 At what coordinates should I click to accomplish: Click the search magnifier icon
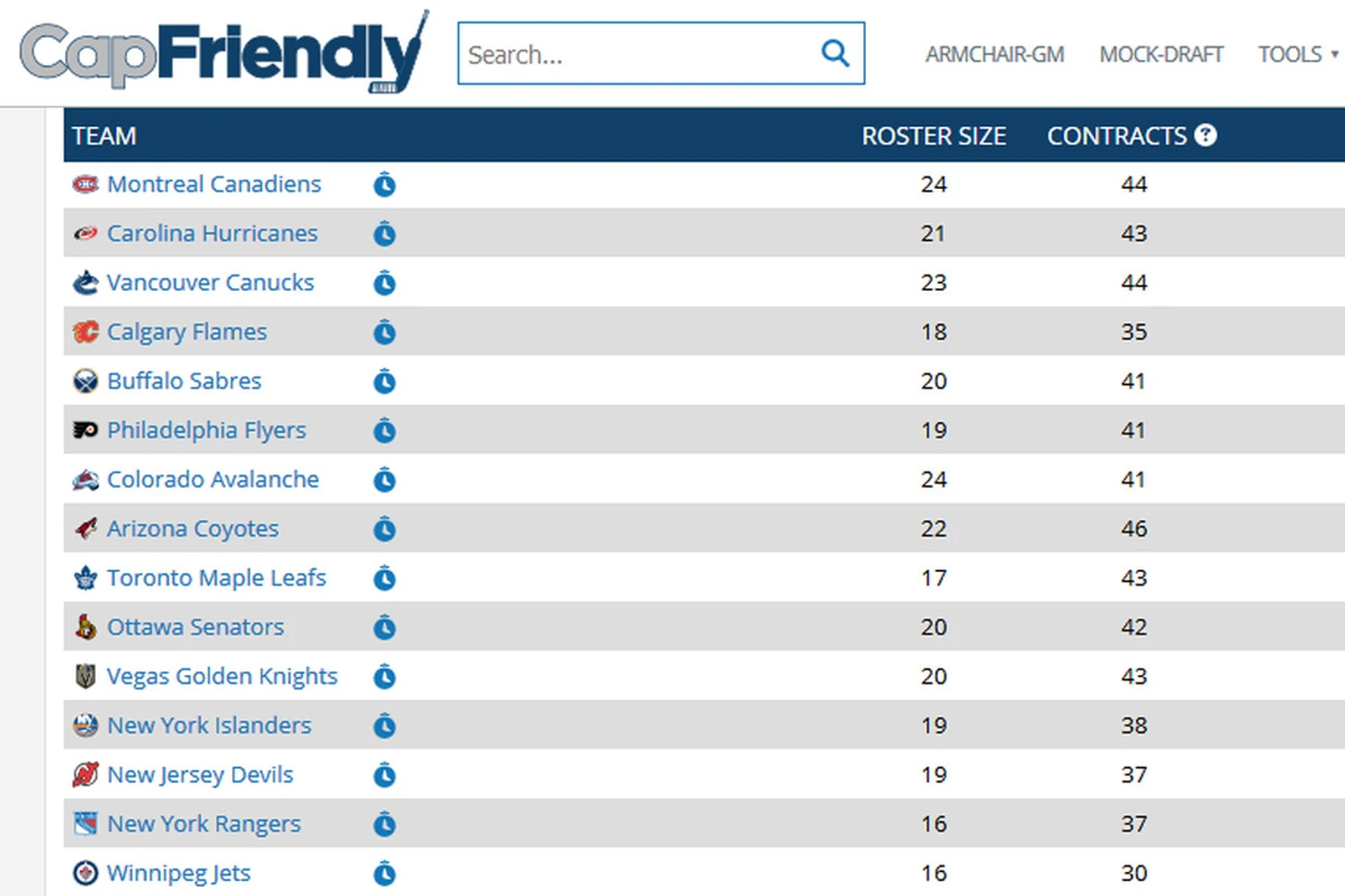point(835,53)
